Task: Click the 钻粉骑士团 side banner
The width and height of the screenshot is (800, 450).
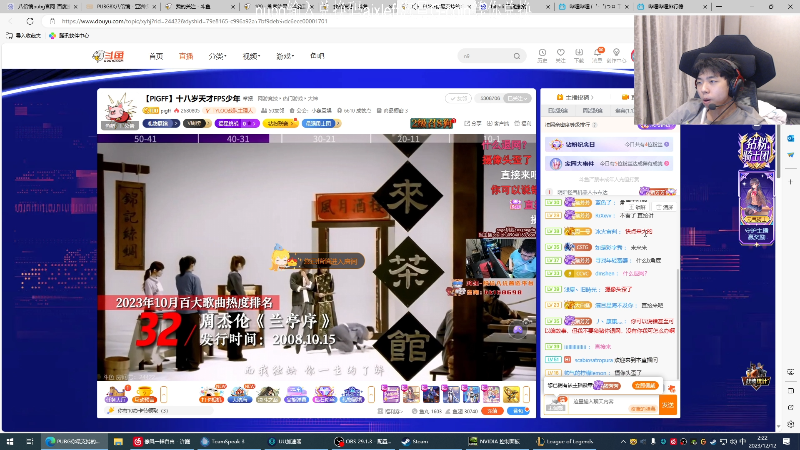Action: tap(757, 151)
